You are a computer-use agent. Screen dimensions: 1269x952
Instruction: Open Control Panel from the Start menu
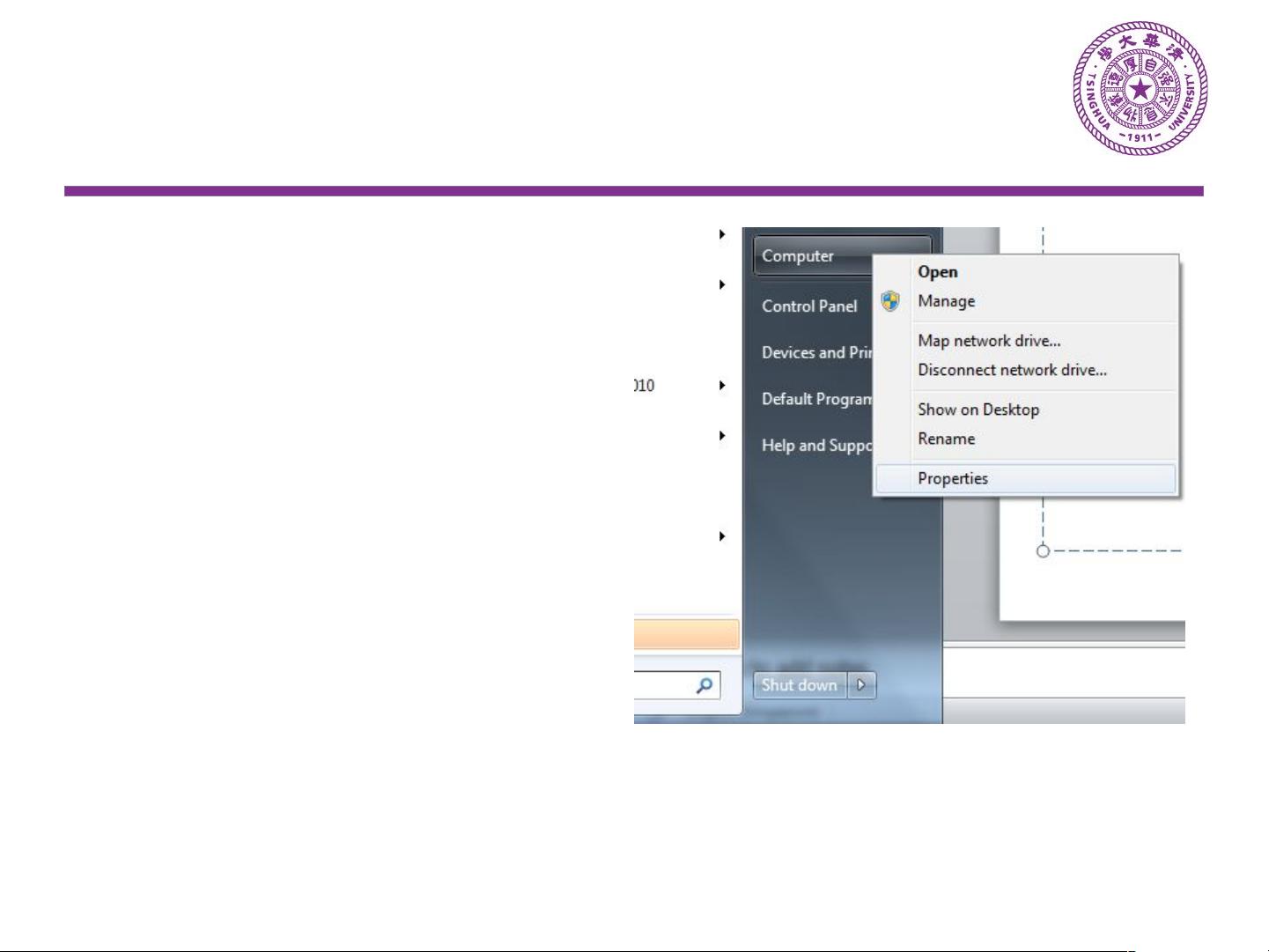[x=809, y=306]
